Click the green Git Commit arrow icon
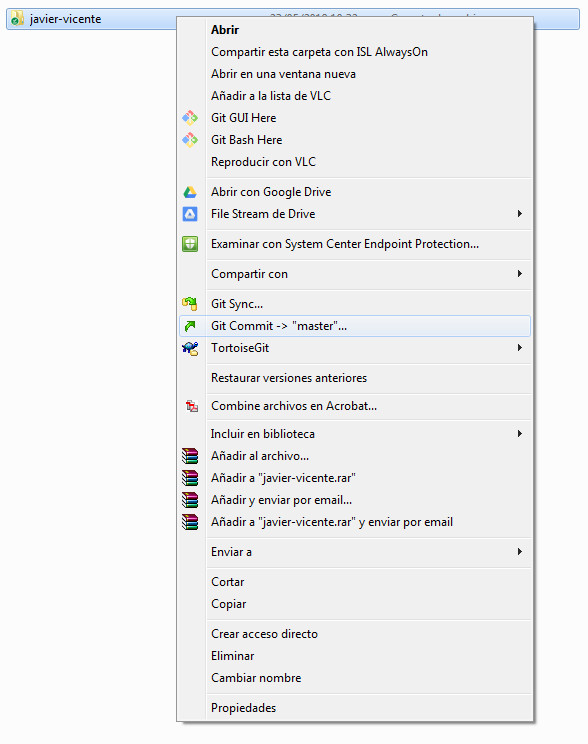The height and width of the screenshot is (744, 588). [190, 326]
